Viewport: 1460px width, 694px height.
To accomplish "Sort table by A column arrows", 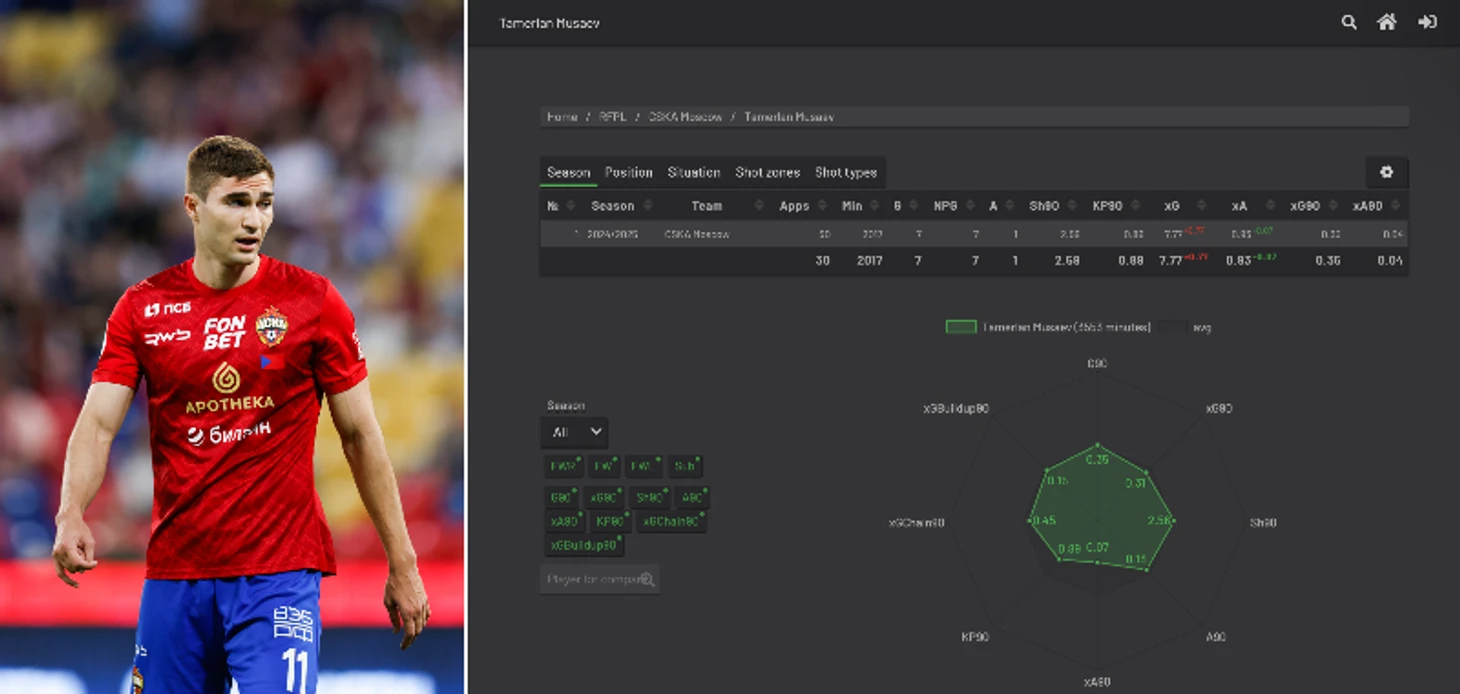I will [x=1011, y=206].
